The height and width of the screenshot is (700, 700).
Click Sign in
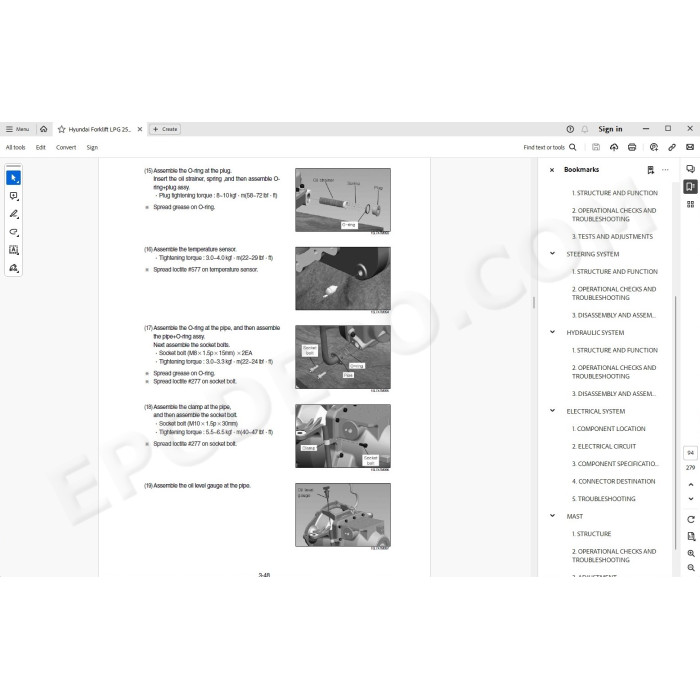pyautogui.click(x=610, y=129)
